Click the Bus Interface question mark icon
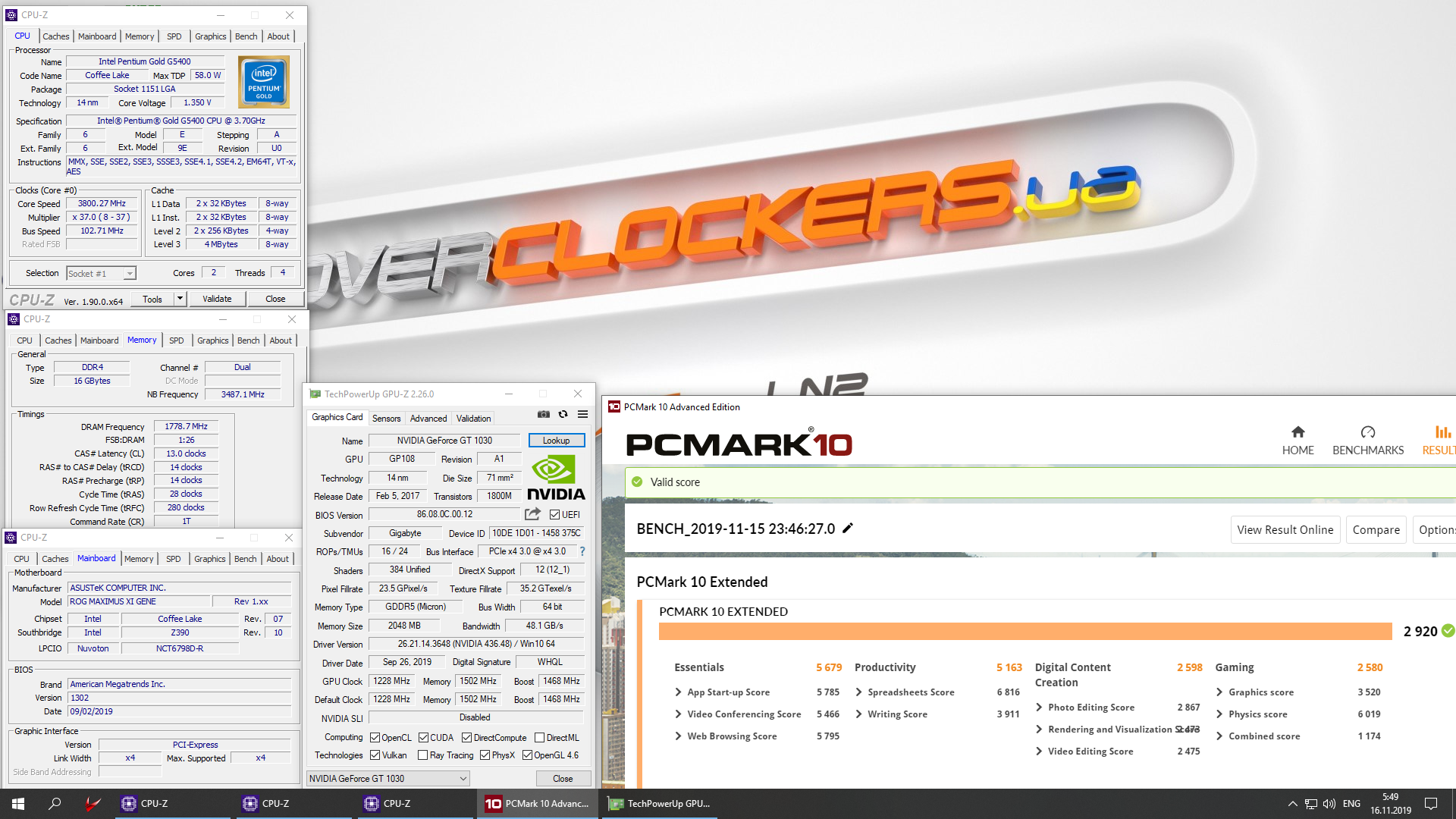This screenshot has width=1456, height=819. 582,551
